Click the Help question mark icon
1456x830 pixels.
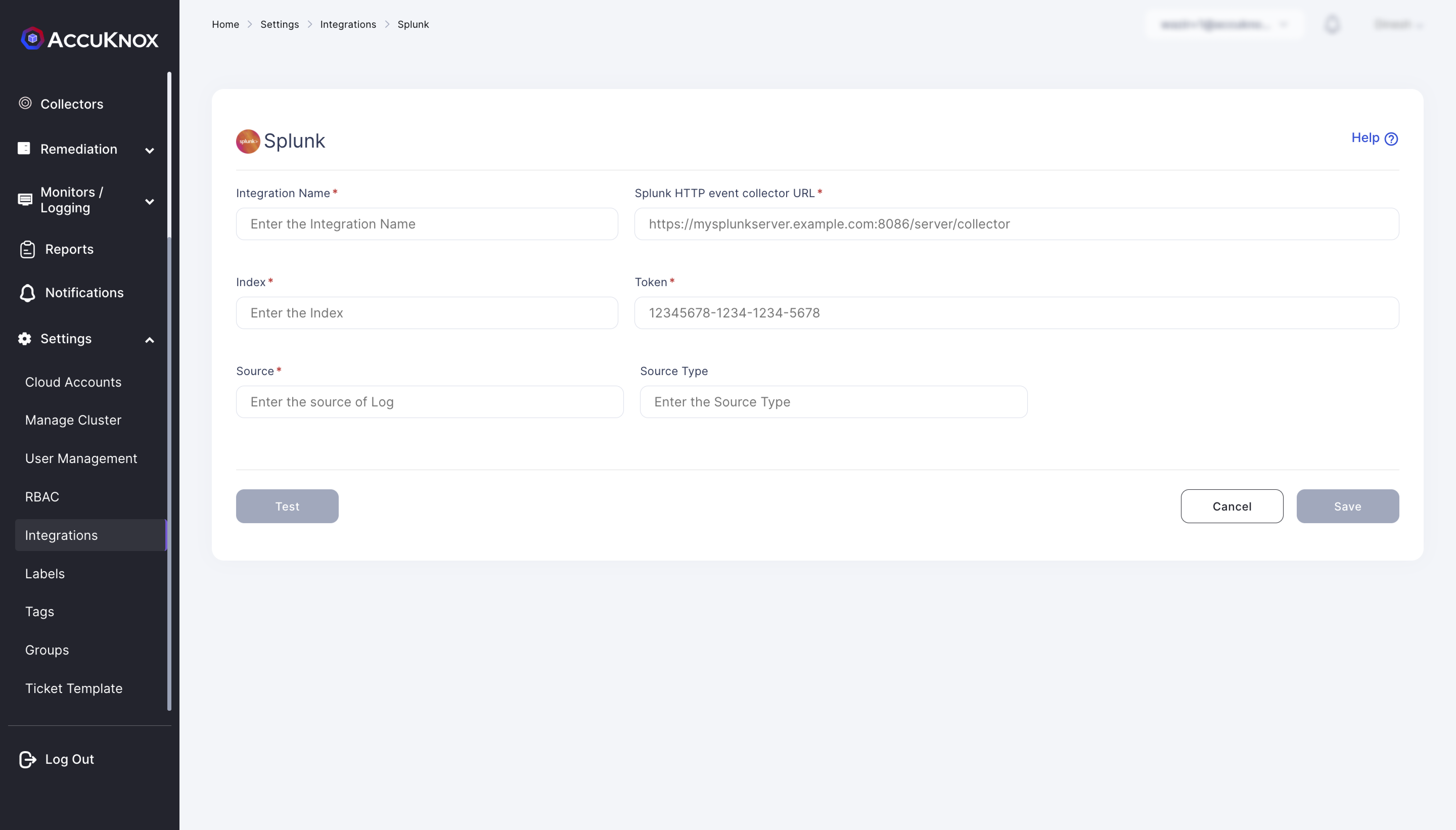tap(1391, 139)
